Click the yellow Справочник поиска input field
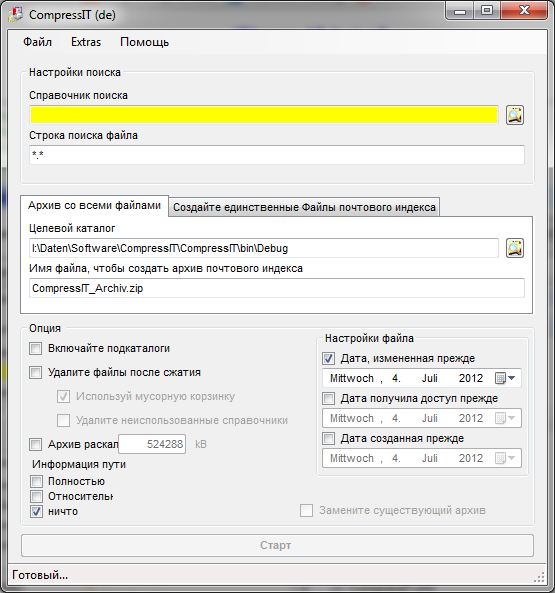555x593 pixels. click(264, 115)
